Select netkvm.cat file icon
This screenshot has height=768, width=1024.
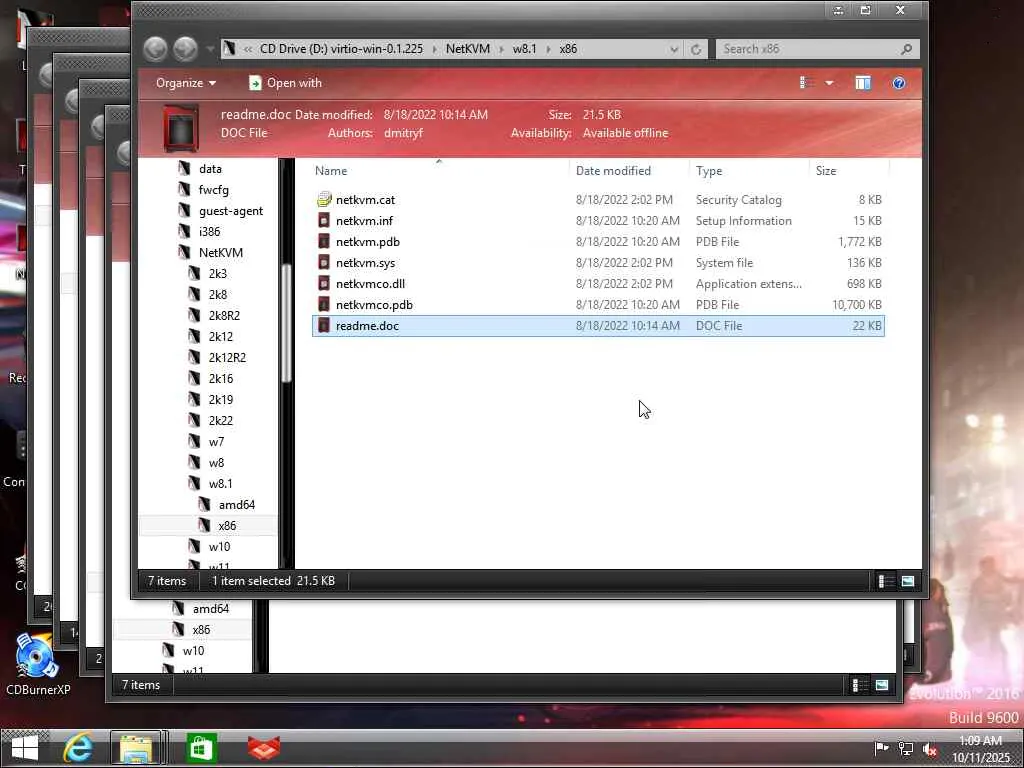[324, 200]
